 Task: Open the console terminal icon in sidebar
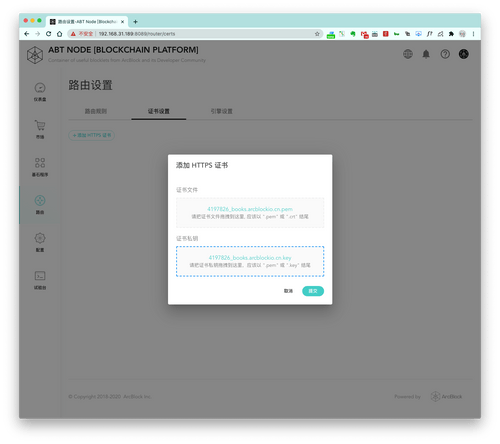click(x=40, y=276)
